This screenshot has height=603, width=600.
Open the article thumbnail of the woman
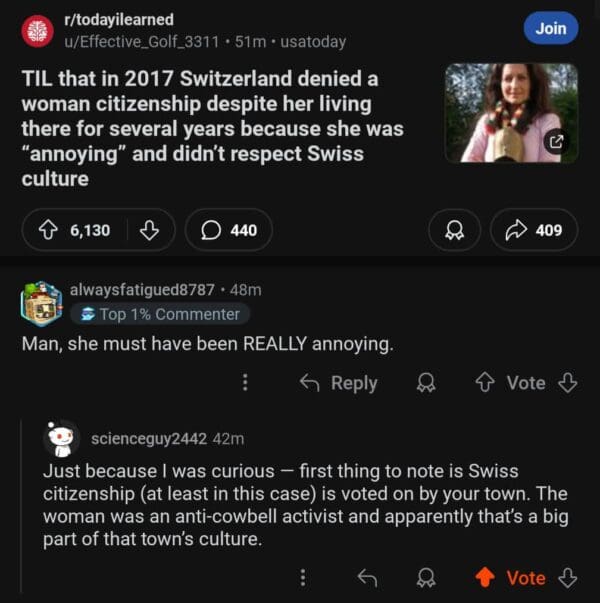pos(510,112)
